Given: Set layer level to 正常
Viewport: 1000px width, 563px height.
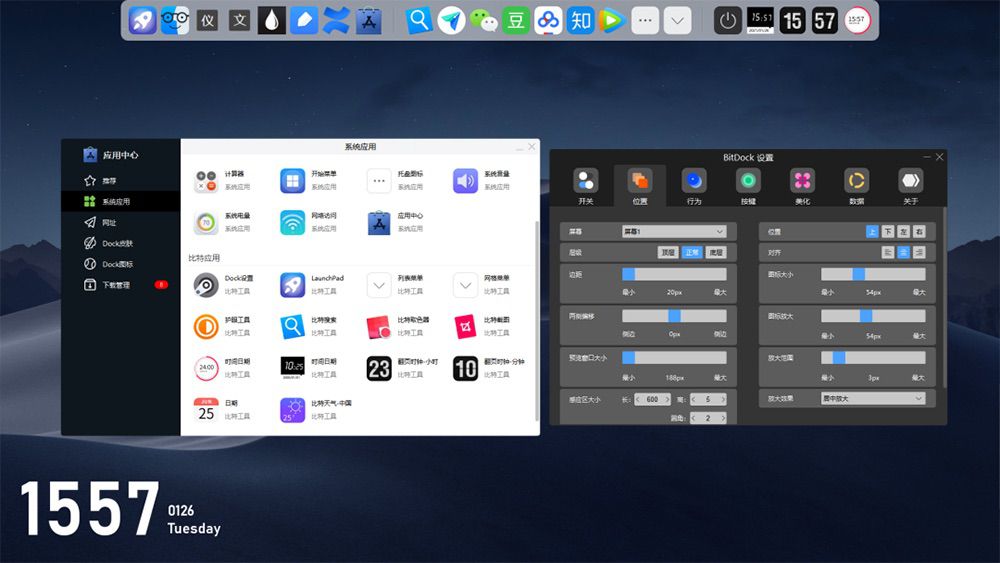Looking at the screenshot, I should [x=692, y=252].
